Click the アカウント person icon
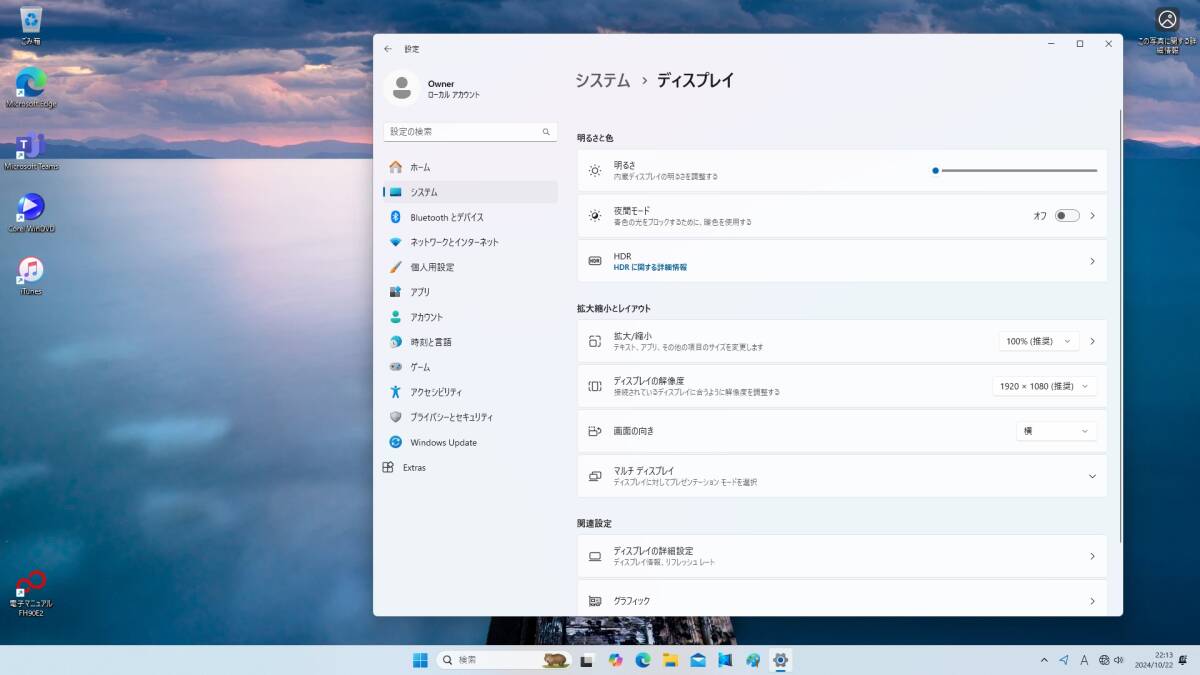 point(395,317)
